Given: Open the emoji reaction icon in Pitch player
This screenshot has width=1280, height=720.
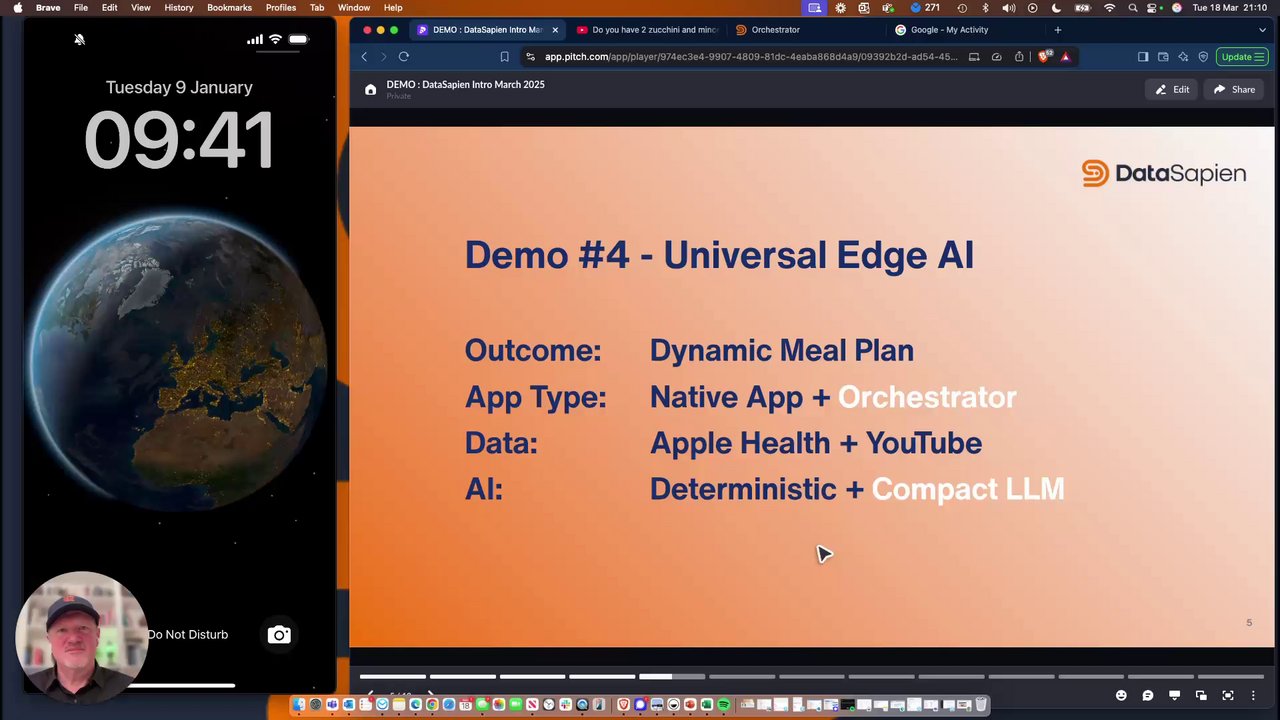Looking at the screenshot, I should point(1121,695).
